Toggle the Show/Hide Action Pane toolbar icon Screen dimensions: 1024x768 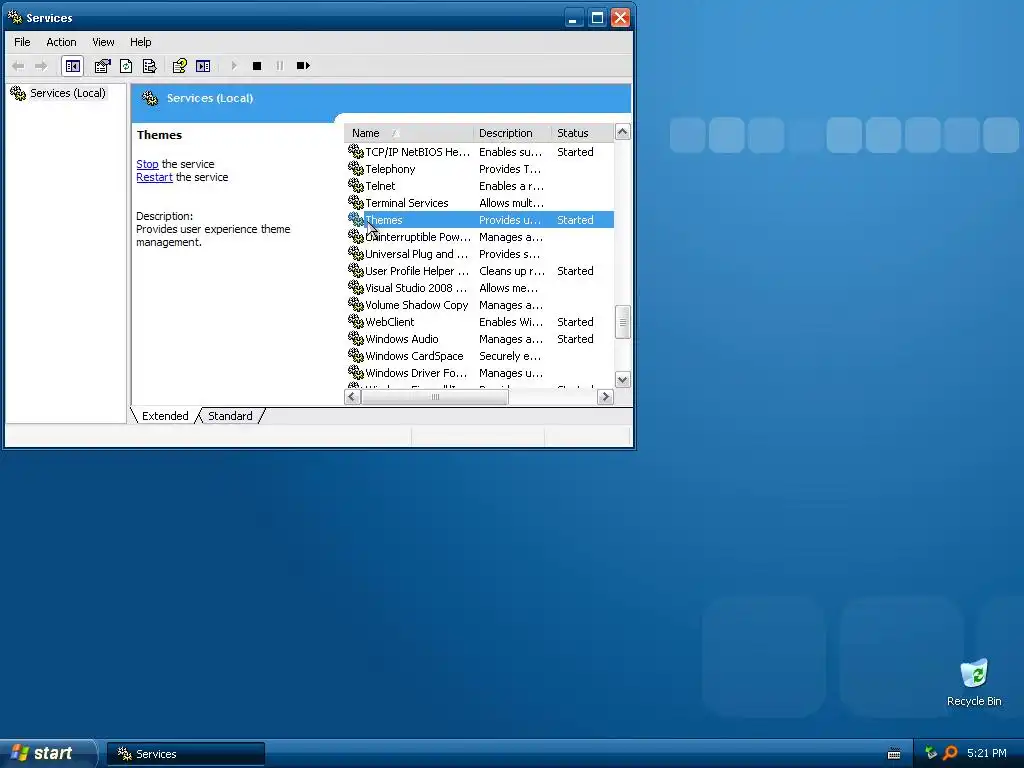point(203,66)
